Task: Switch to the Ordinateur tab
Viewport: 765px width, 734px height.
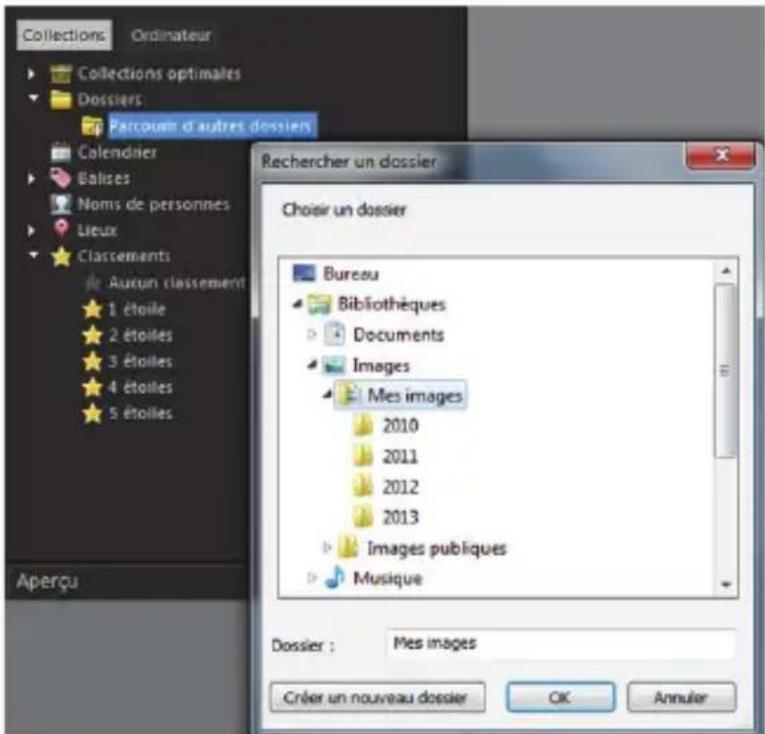Action: coord(171,36)
